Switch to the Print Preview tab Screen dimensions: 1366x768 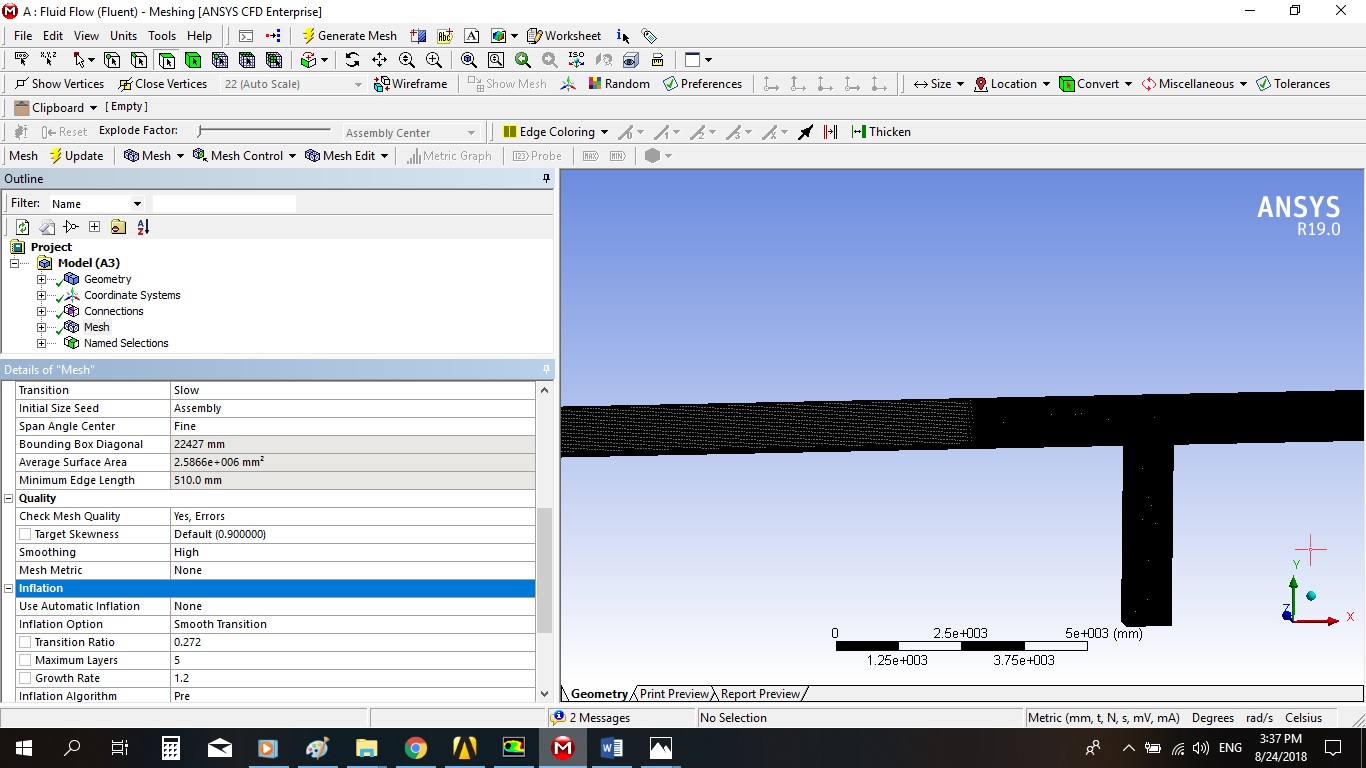click(674, 694)
